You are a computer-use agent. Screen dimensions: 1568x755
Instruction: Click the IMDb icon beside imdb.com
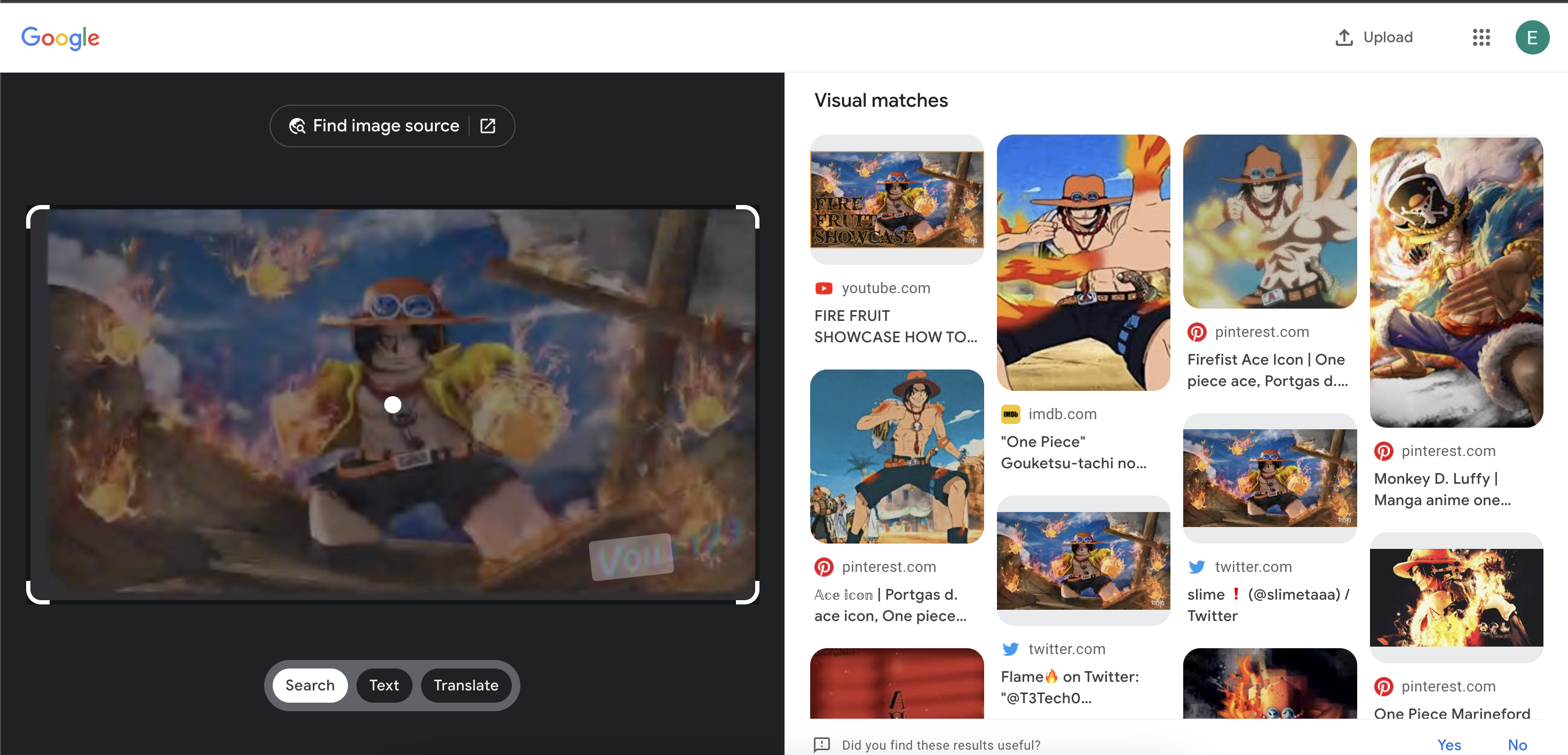(x=1010, y=414)
